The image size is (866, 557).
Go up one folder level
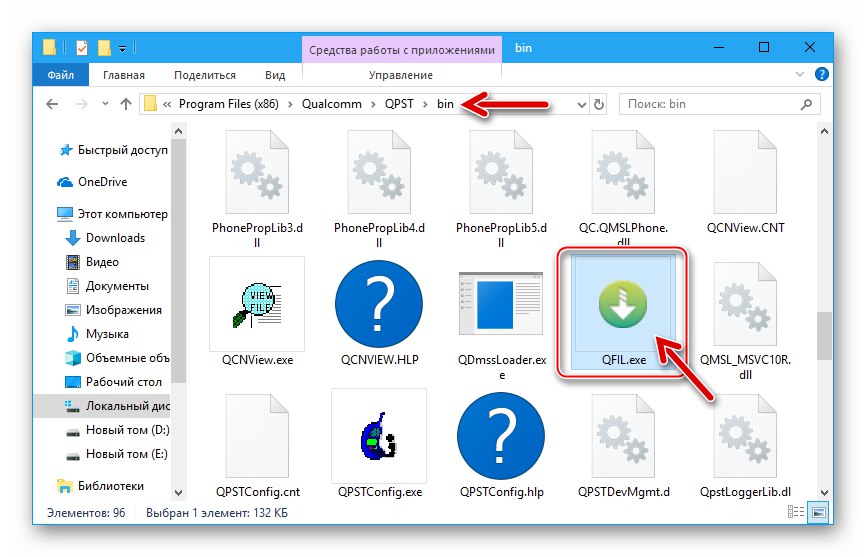tap(126, 104)
